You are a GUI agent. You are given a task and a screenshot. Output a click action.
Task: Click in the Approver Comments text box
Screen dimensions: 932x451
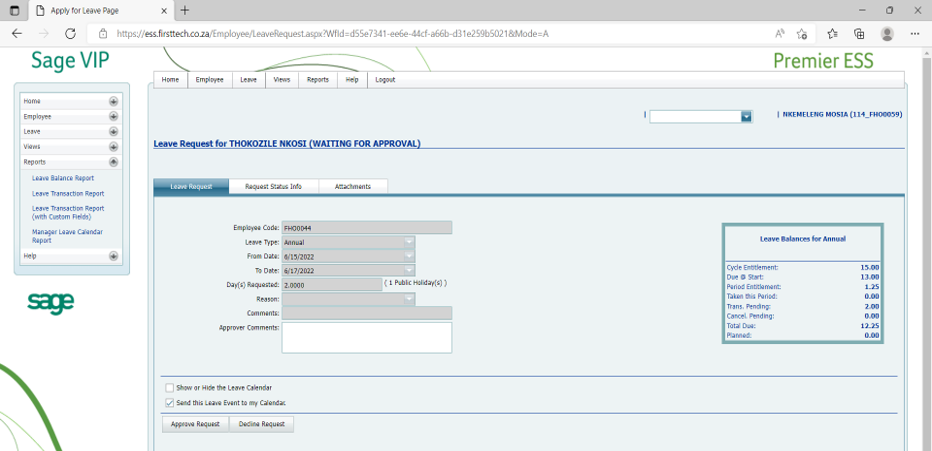point(366,337)
